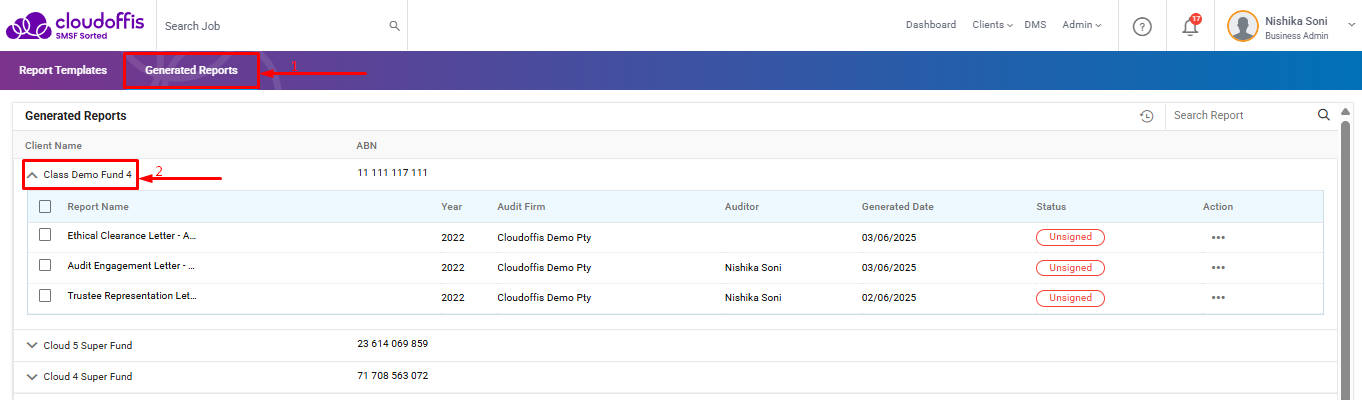
Task: Click the Unsigned status of Trustee Representation Letter
Action: [x=1070, y=298]
